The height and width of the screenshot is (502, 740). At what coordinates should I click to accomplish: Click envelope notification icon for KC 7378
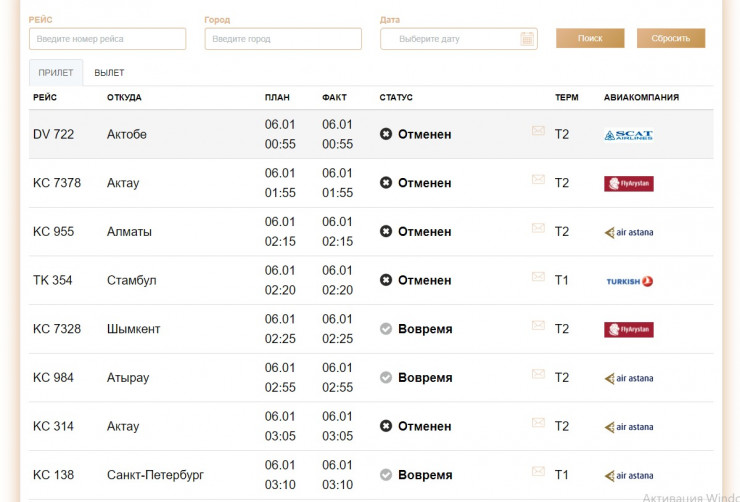(538, 180)
